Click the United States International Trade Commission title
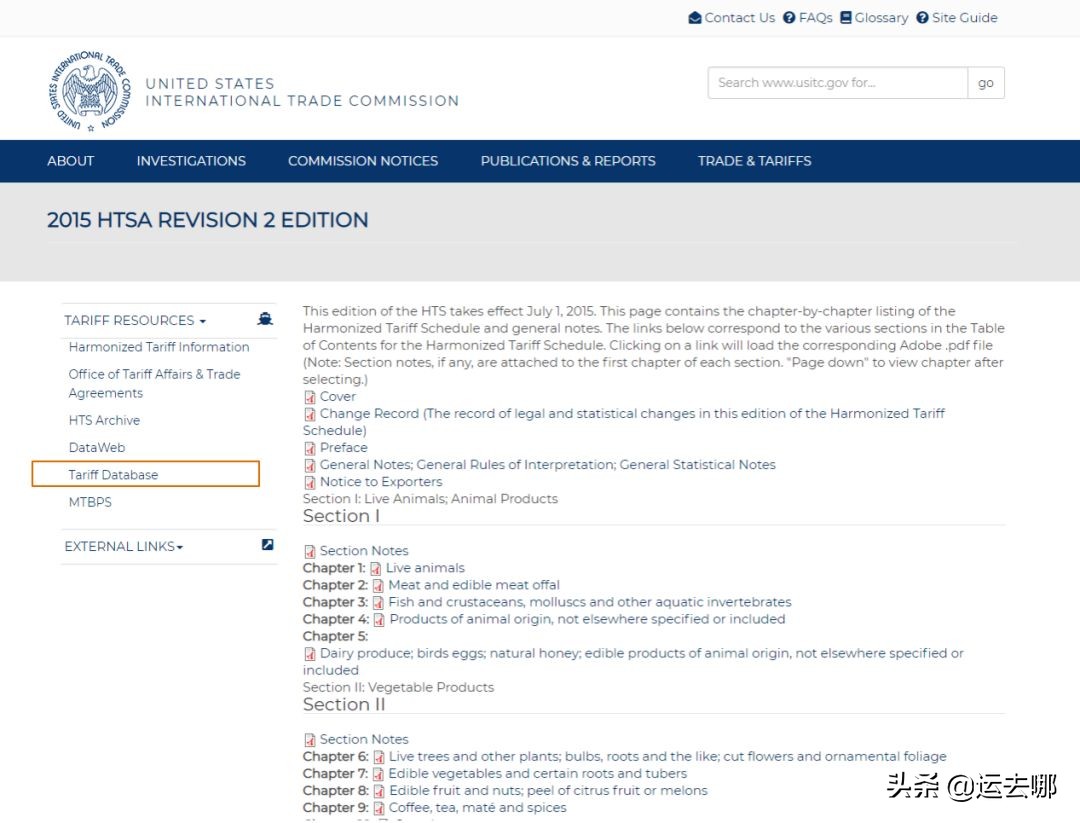This screenshot has width=1080, height=823. pyautogui.click(x=302, y=92)
